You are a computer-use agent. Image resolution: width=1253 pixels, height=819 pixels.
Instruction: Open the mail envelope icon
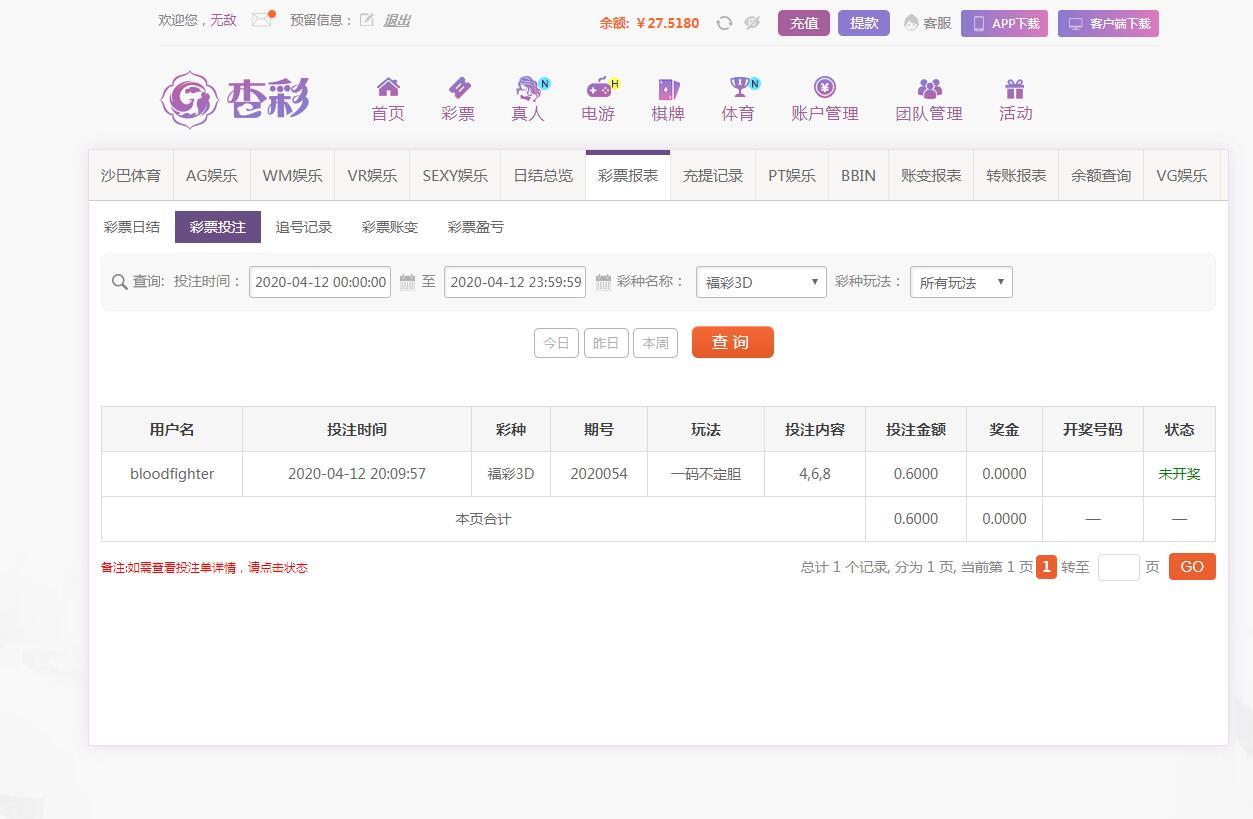click(262, 20)
